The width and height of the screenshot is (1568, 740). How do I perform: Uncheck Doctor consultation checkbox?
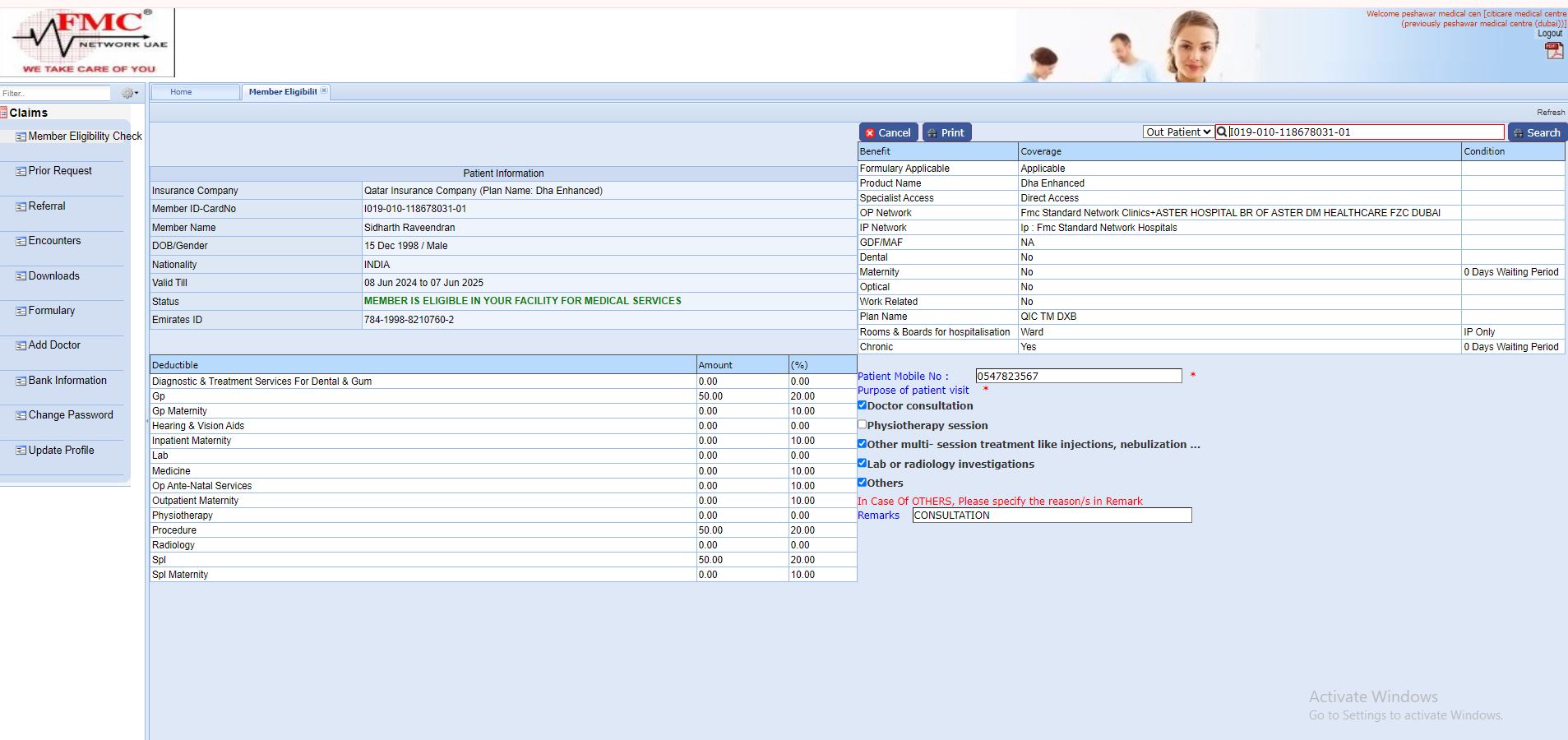pyautogui.click(x=863, y=405)
